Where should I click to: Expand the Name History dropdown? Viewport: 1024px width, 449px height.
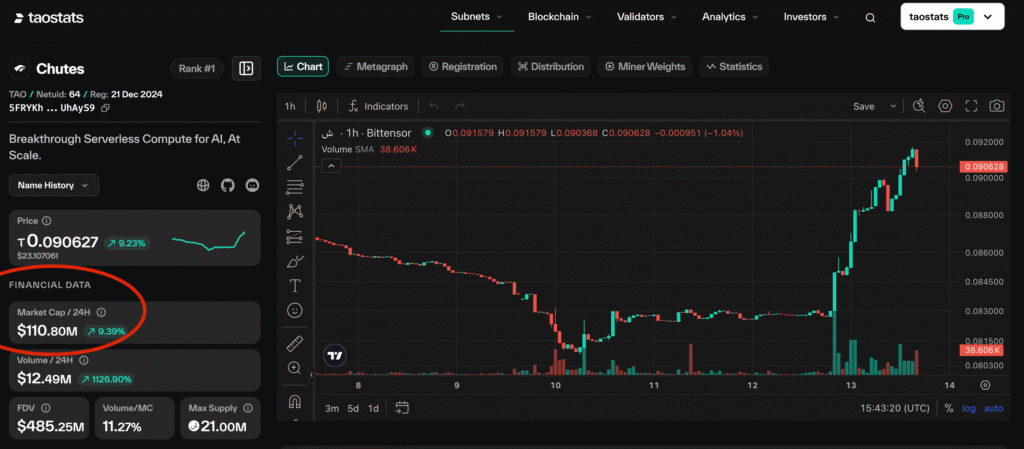click(x=54, y=185)
